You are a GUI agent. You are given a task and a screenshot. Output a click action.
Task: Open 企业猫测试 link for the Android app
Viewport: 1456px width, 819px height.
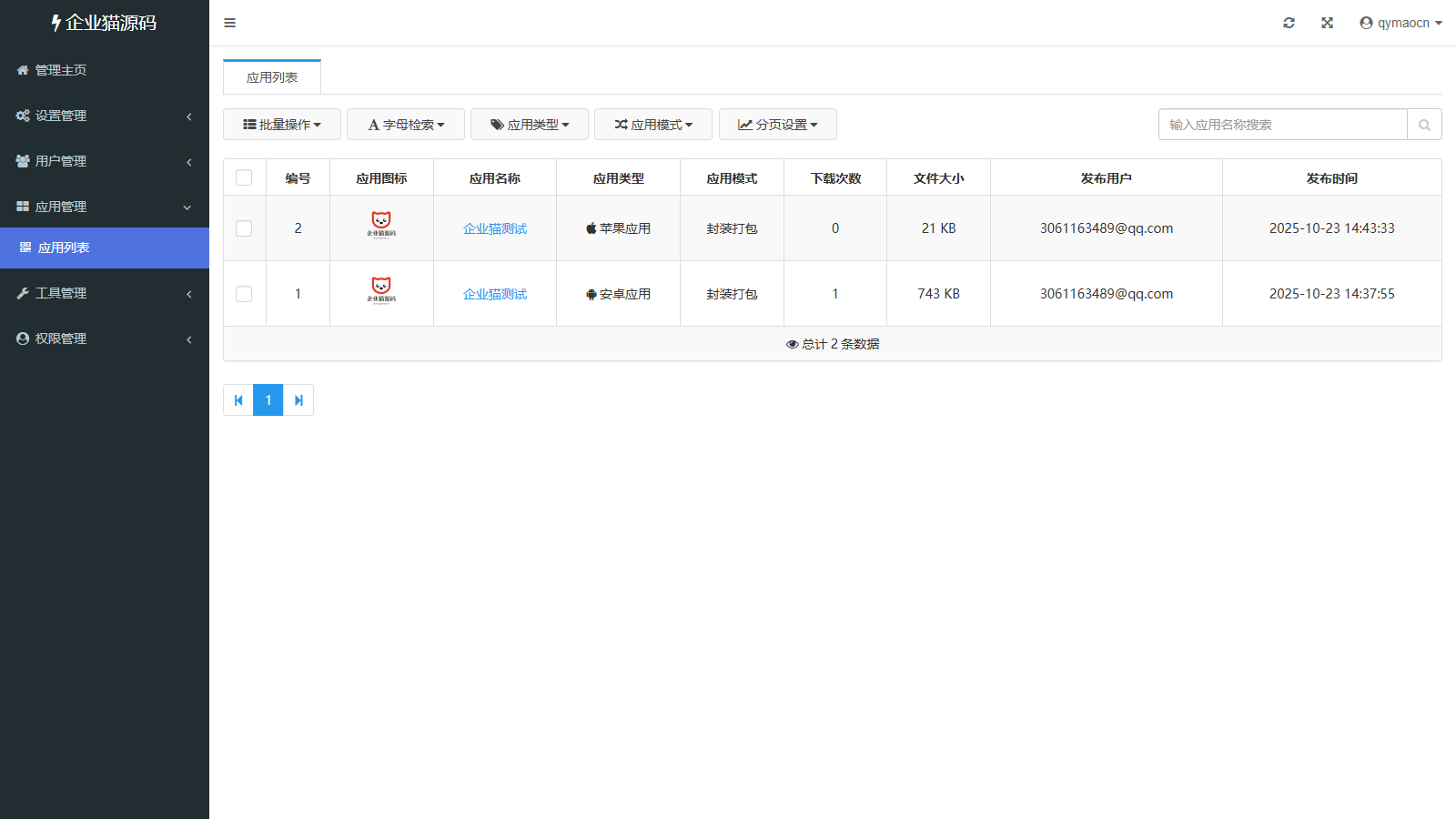pos(495,294)
